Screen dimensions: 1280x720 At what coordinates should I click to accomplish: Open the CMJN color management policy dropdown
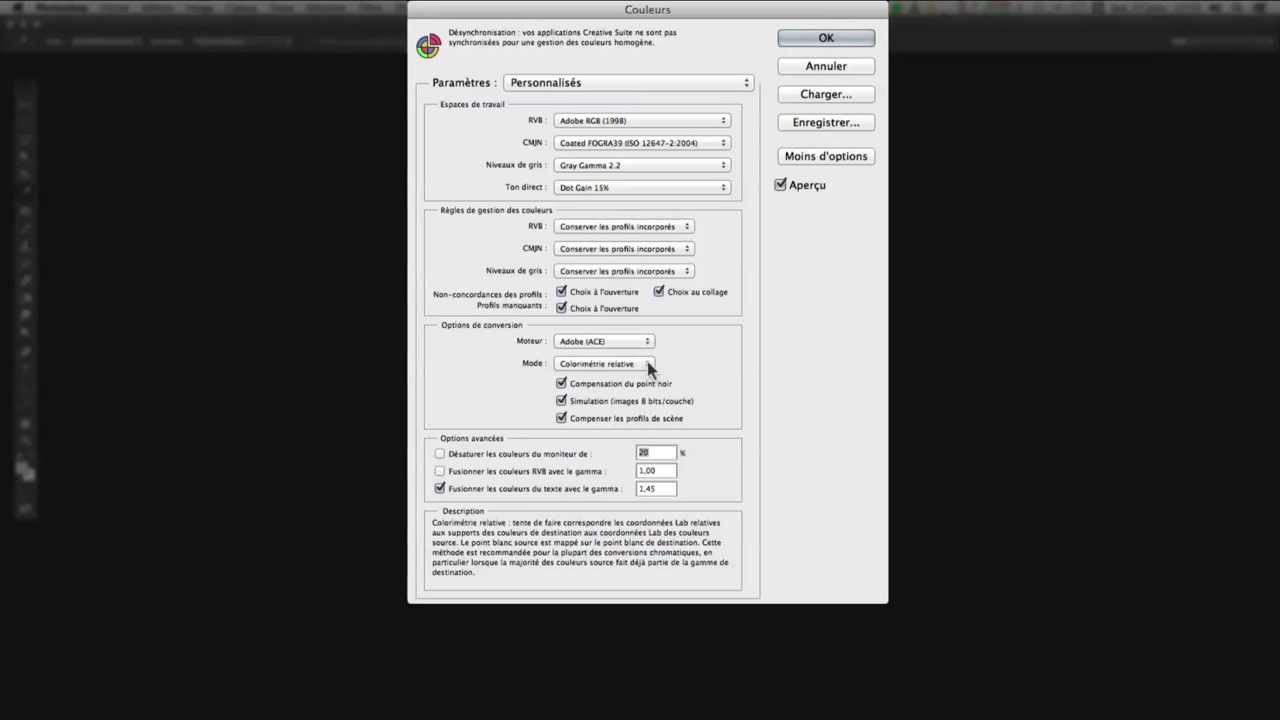point(624,249)
